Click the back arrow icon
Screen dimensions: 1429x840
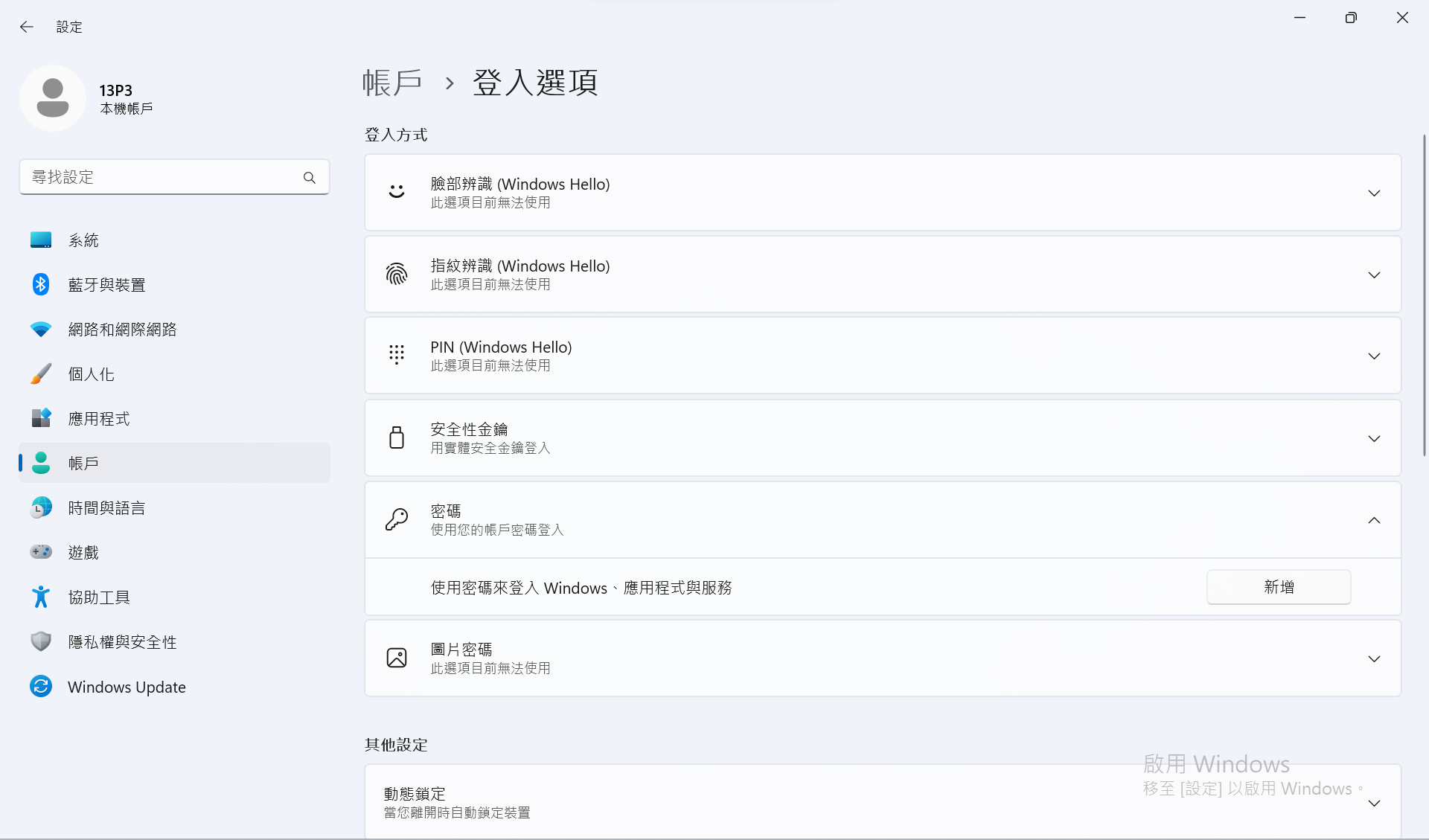[x=27, y=27]
